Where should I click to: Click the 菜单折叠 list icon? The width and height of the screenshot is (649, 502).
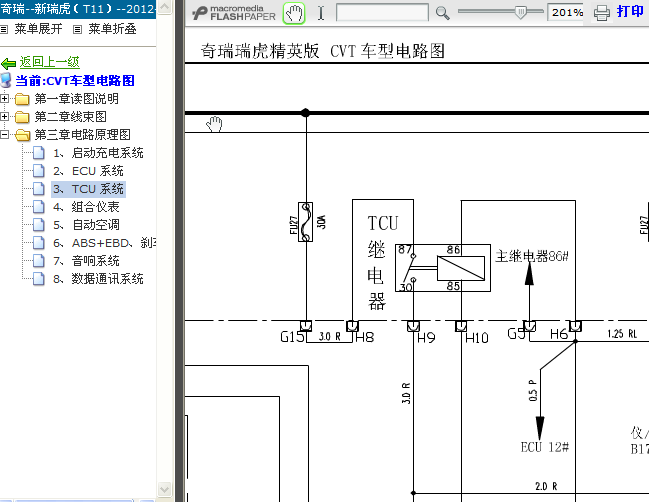77,29
